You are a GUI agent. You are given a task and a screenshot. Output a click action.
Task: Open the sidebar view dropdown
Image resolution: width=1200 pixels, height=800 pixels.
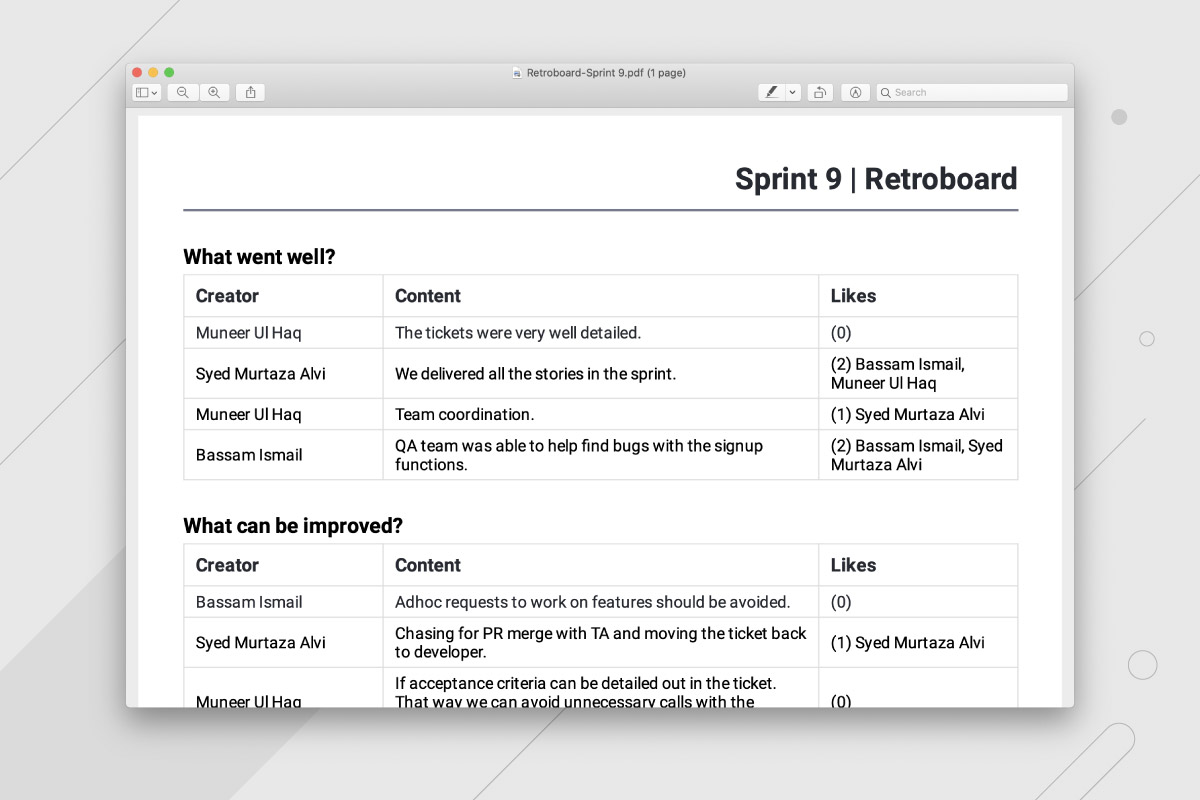pyautogui.click(x=152, y=92)
